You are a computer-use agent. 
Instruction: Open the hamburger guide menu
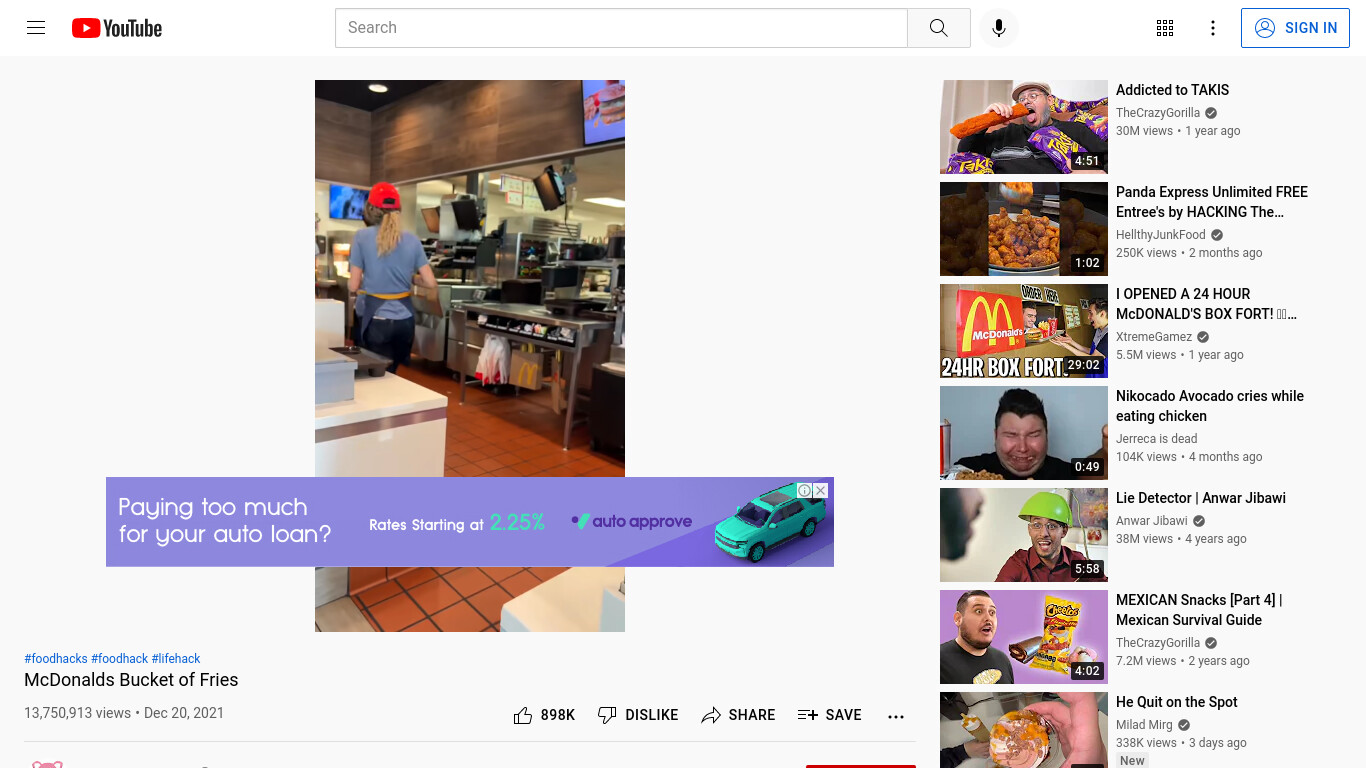pyautogui.click(x=36, y=28)
